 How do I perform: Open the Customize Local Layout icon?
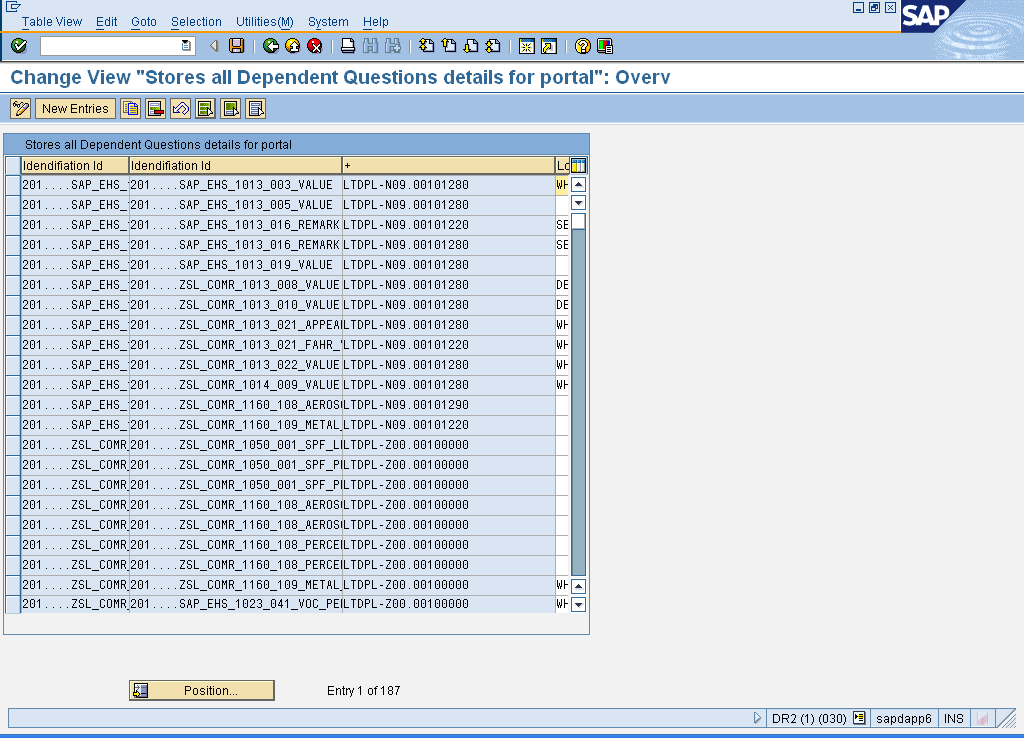(605, 46)
